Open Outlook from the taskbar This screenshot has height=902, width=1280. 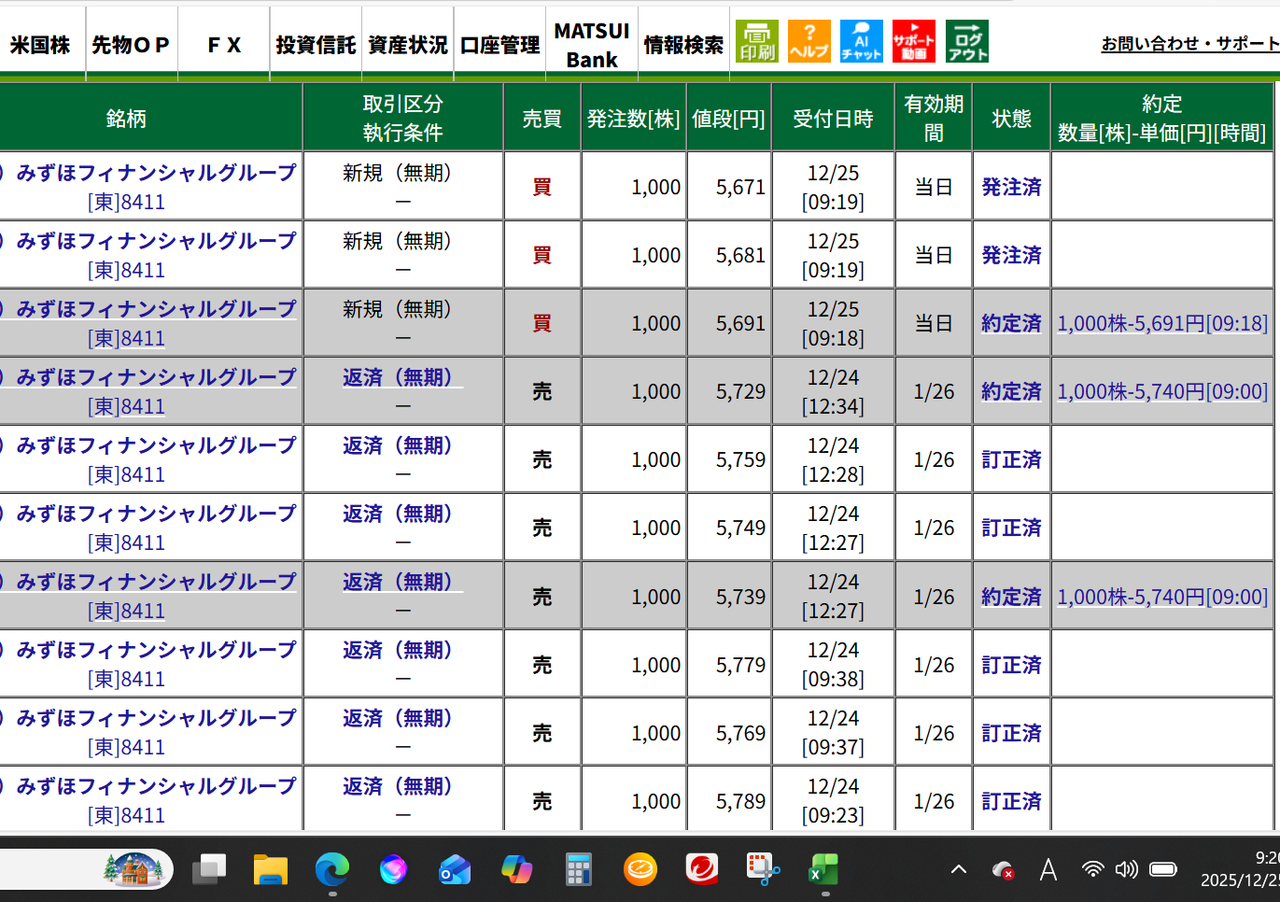click(x=455, y=870)
